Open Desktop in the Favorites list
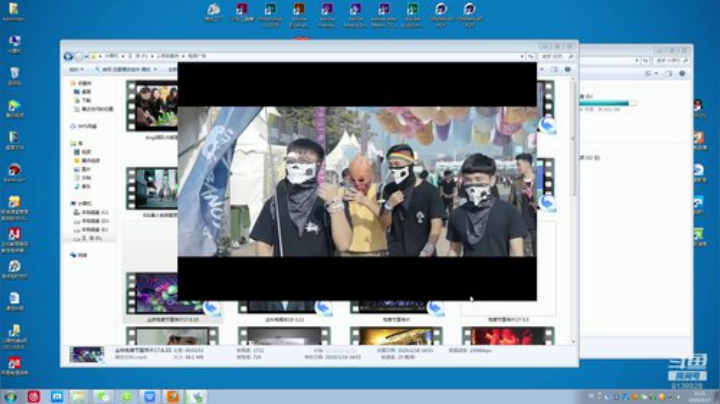Viewport: 720px width, 404px height. (82, 92)
